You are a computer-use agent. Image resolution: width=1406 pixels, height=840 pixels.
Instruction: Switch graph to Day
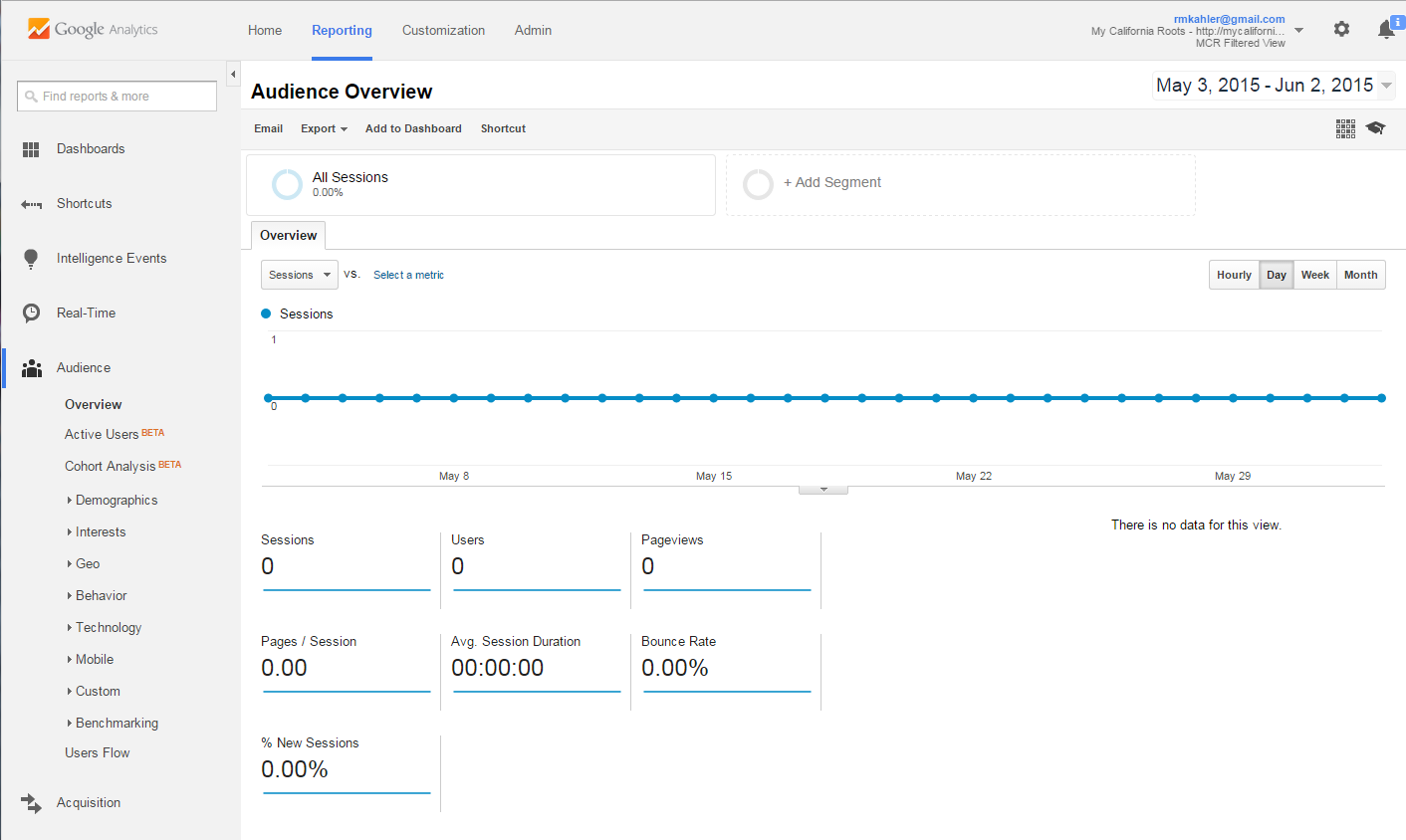1277,275
